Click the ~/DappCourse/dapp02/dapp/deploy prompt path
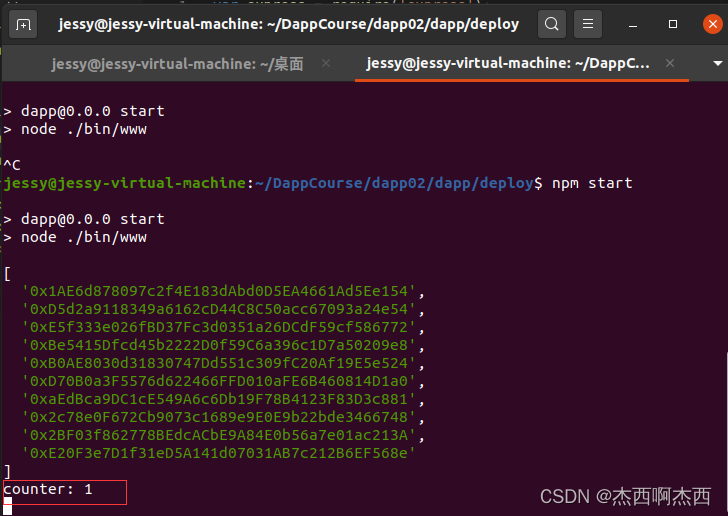The image size is (728, 516). (x=394, y=183)
